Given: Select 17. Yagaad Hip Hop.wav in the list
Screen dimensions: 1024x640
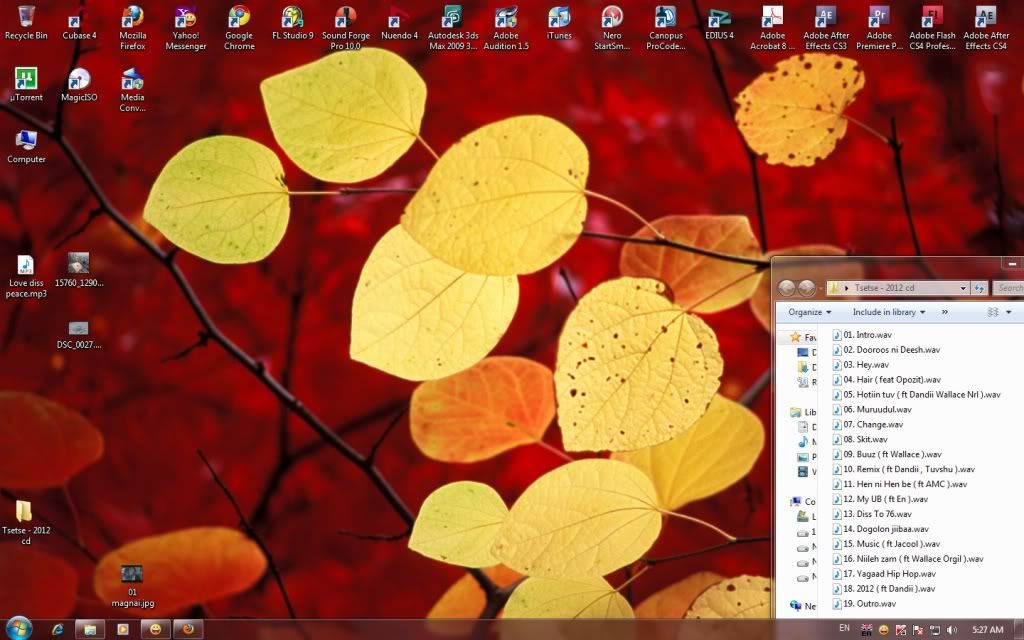Looking at the screenshot, I should pyautogui.click(x=888, y=574).
